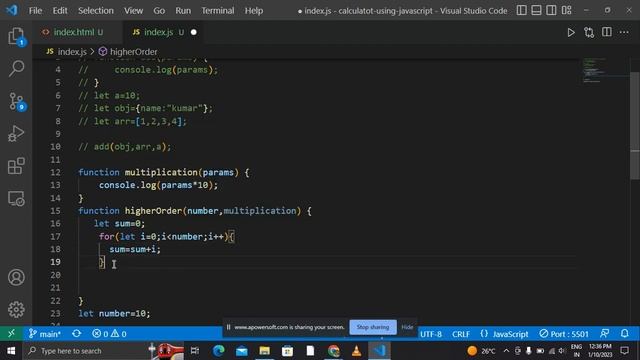640x360 pixels.
Task: Open Google Chrome from taskbar
Action: (333, 351)
